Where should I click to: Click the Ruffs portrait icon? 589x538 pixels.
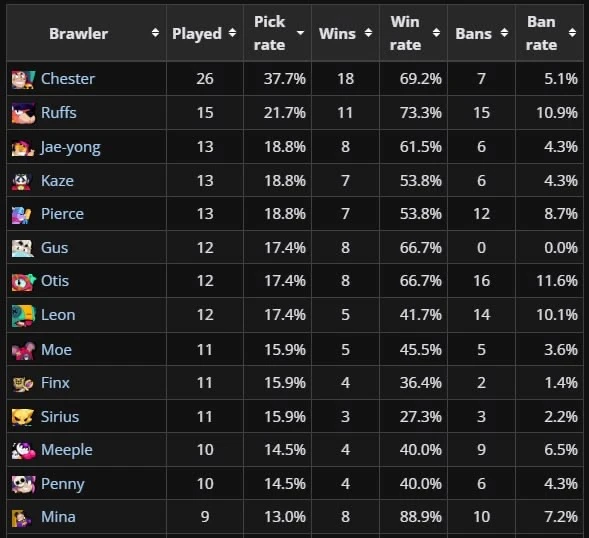pos(23,113)
